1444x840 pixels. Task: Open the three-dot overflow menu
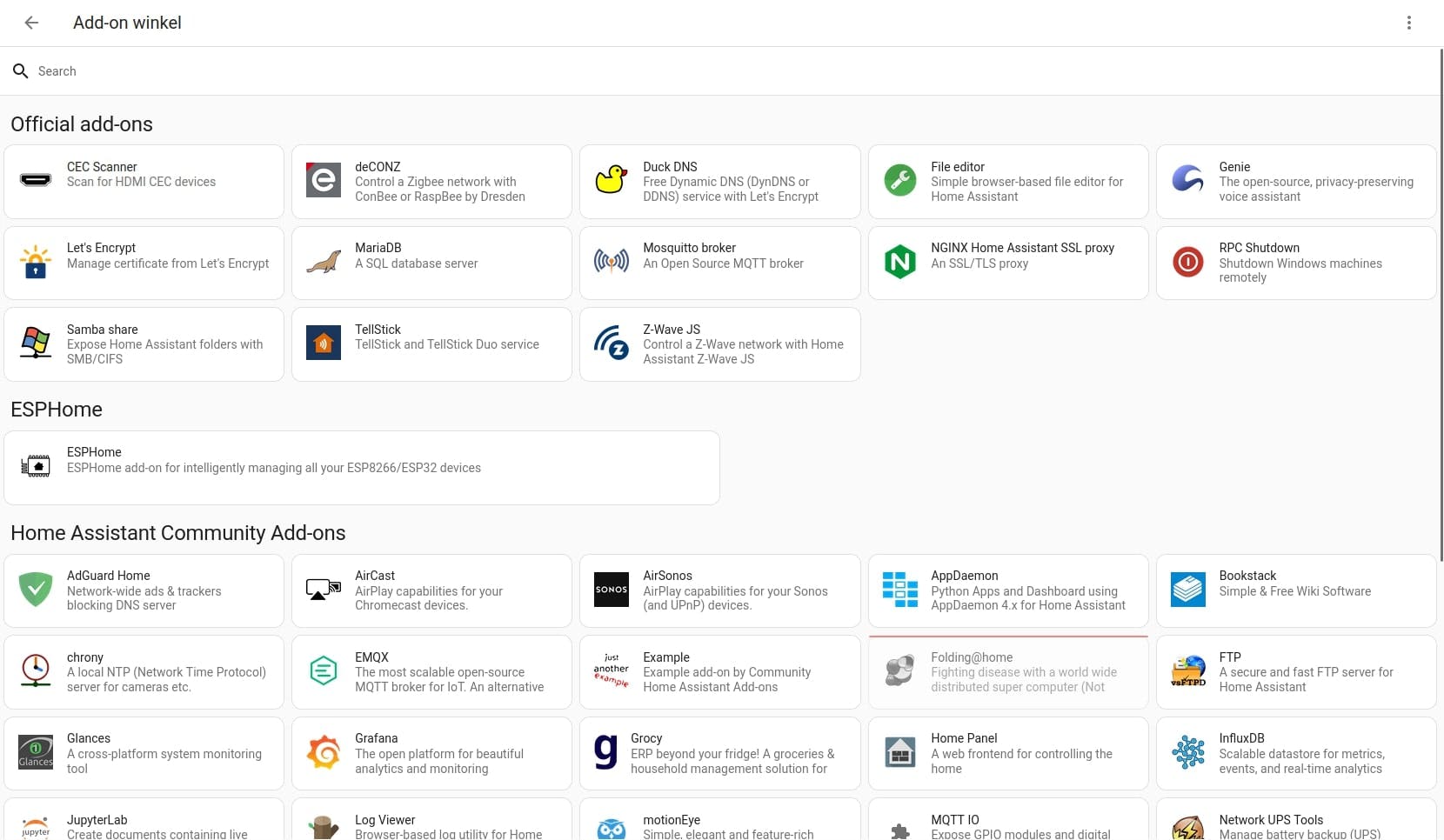click(x=1409, y=23)
